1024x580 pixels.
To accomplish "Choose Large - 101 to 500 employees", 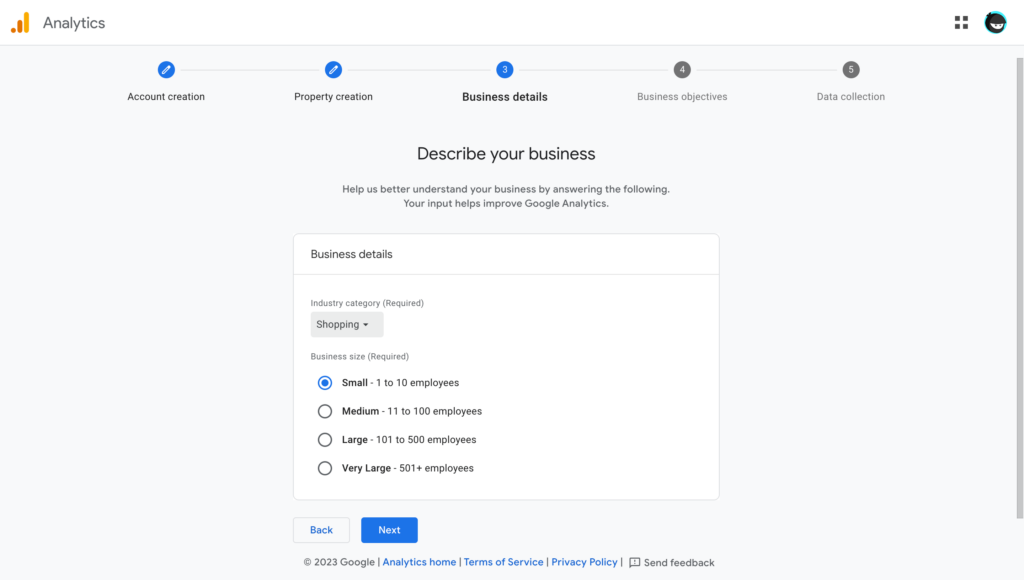I will pos(324,439).
